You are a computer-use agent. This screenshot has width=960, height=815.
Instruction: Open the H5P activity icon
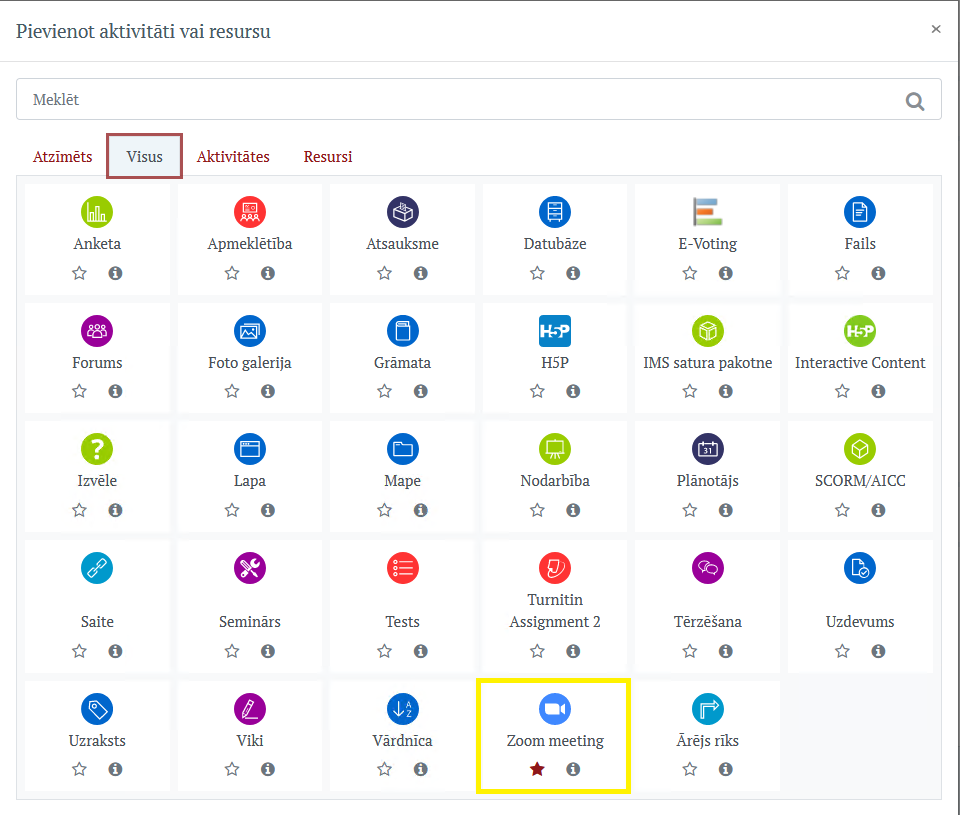(555, 331)
